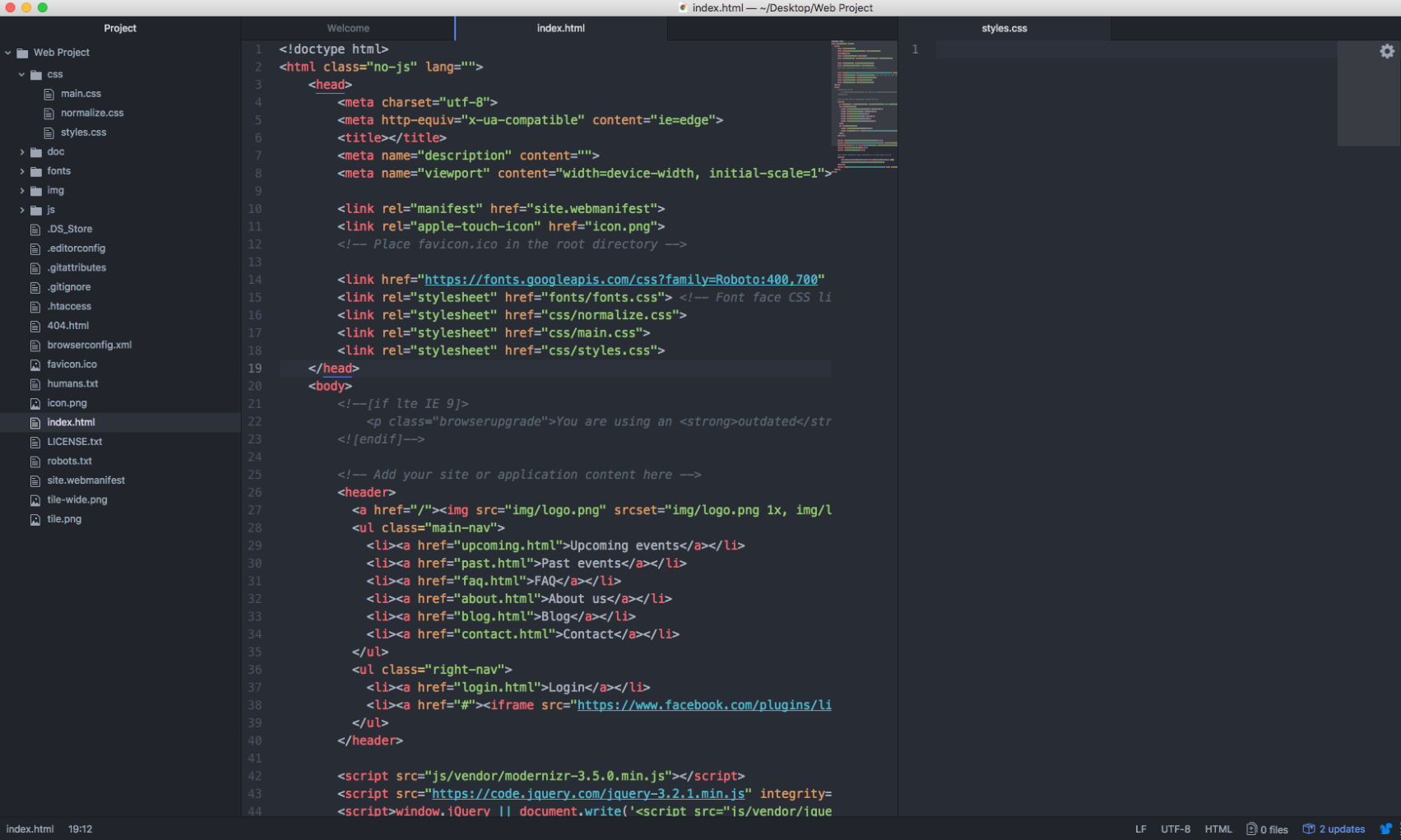
Task: Switch to the Welcome tab
Action: coord(348,28)
